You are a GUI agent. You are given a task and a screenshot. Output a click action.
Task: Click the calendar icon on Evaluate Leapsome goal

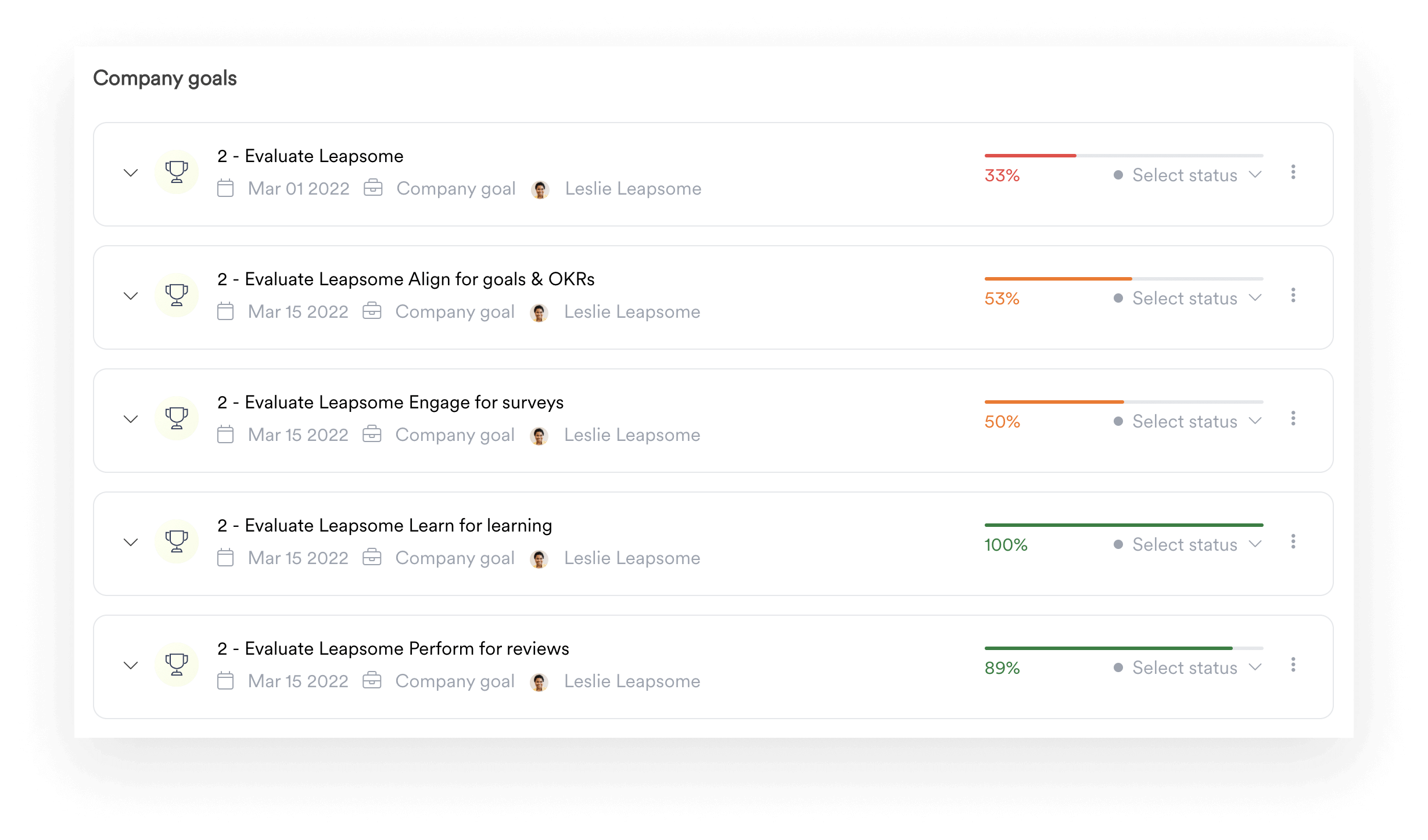click(x=227, y=188)
